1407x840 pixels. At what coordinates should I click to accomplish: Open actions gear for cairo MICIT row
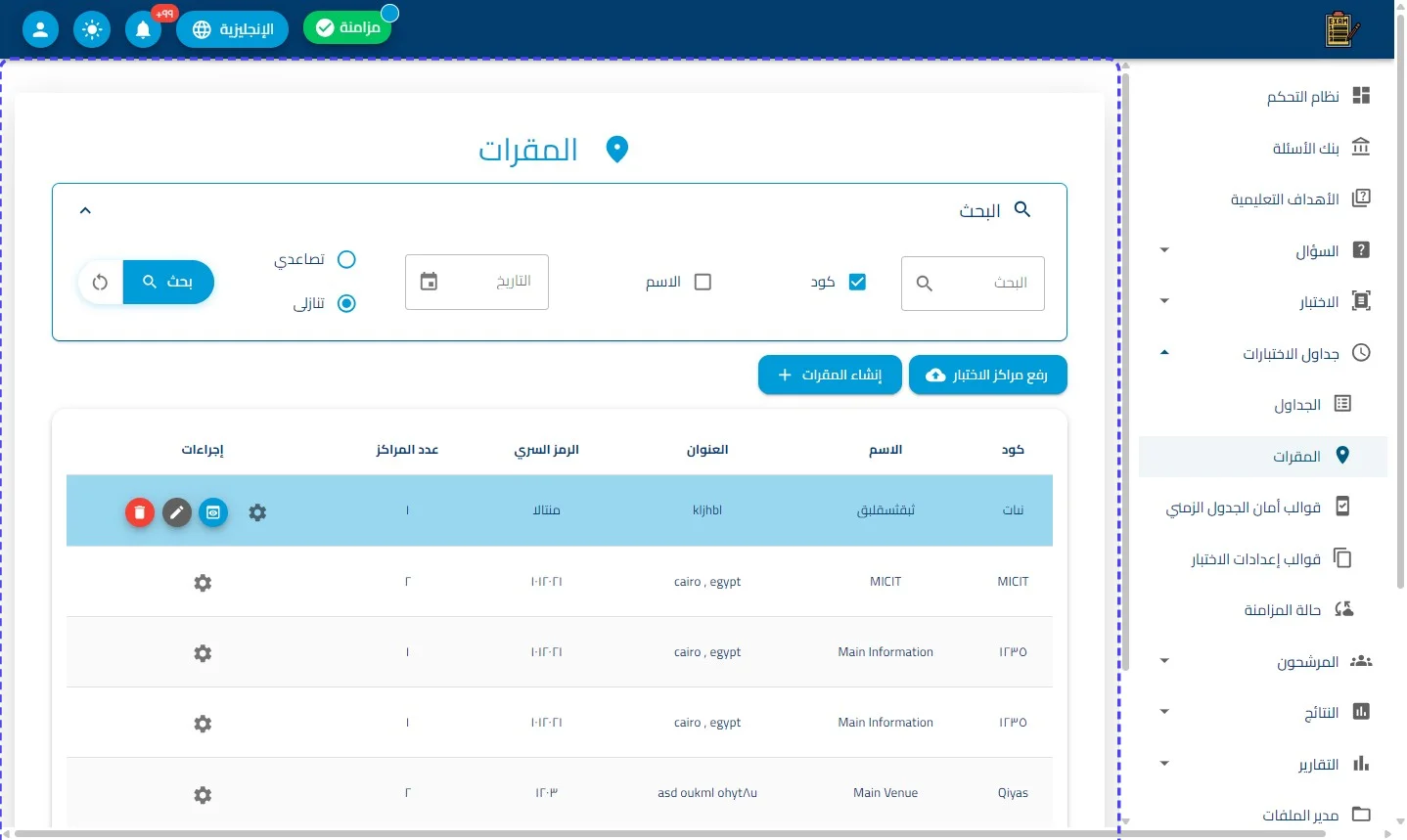(203, 583)
